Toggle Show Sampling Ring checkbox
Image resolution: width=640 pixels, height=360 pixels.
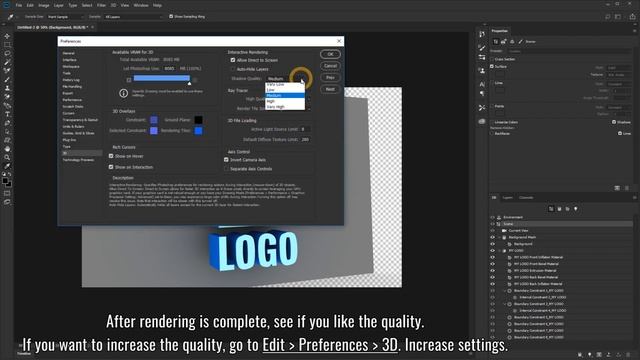pyautogui.click(x=171, y=16)
